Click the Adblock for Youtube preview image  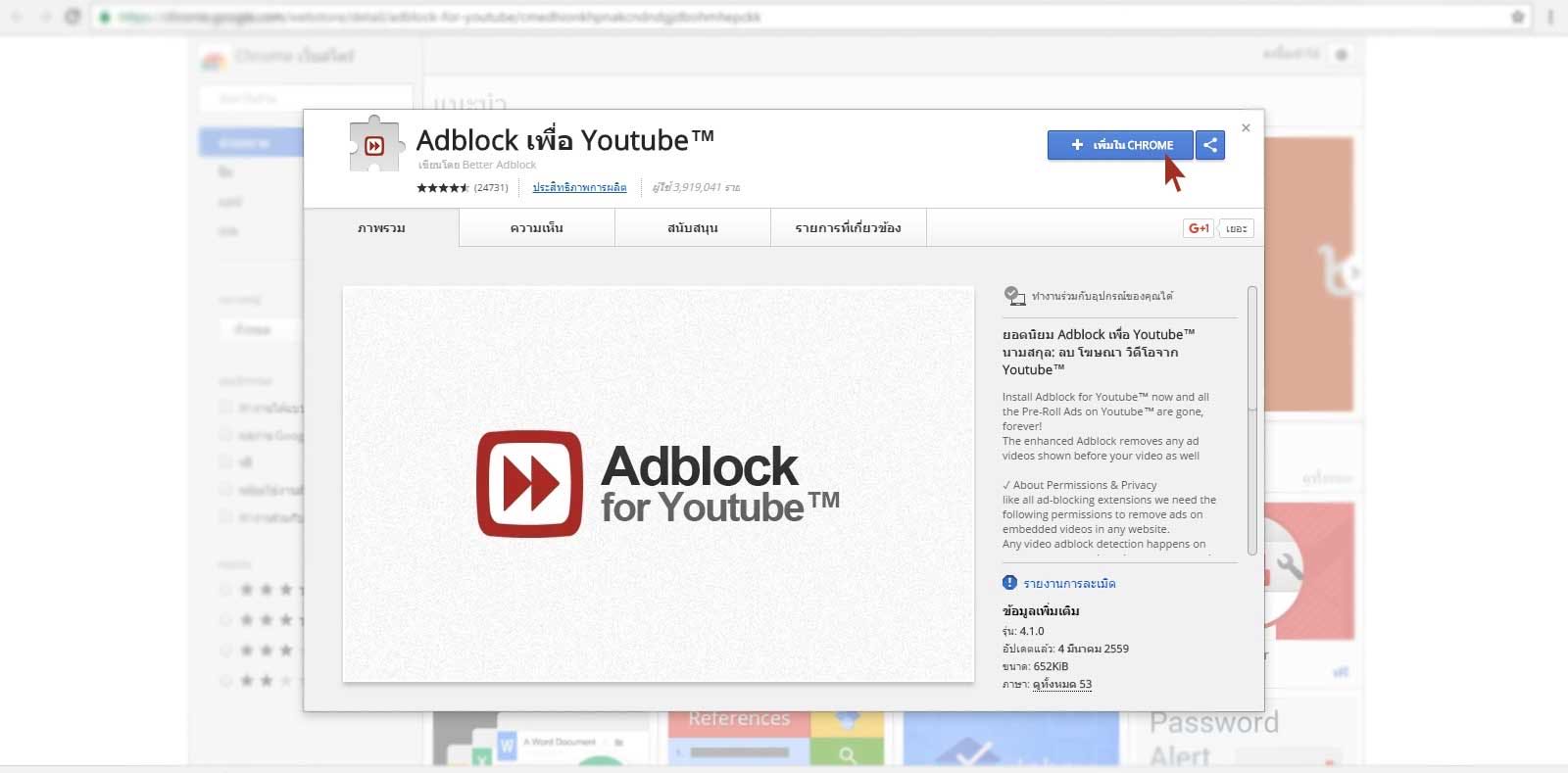coord(659,484)
